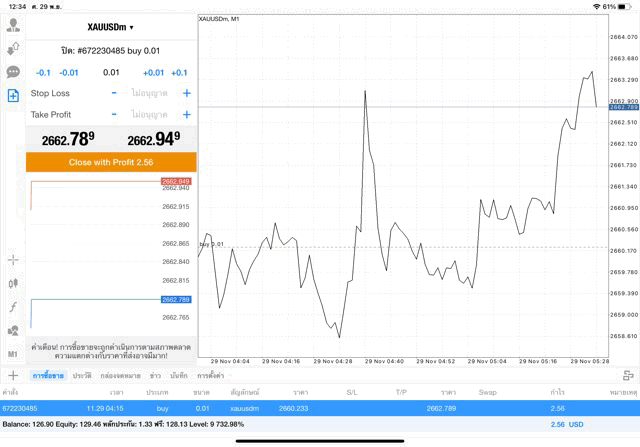Viewport: 640px width, 447px height.
Task: Open the indicators function icon
Action: point(13,306)
